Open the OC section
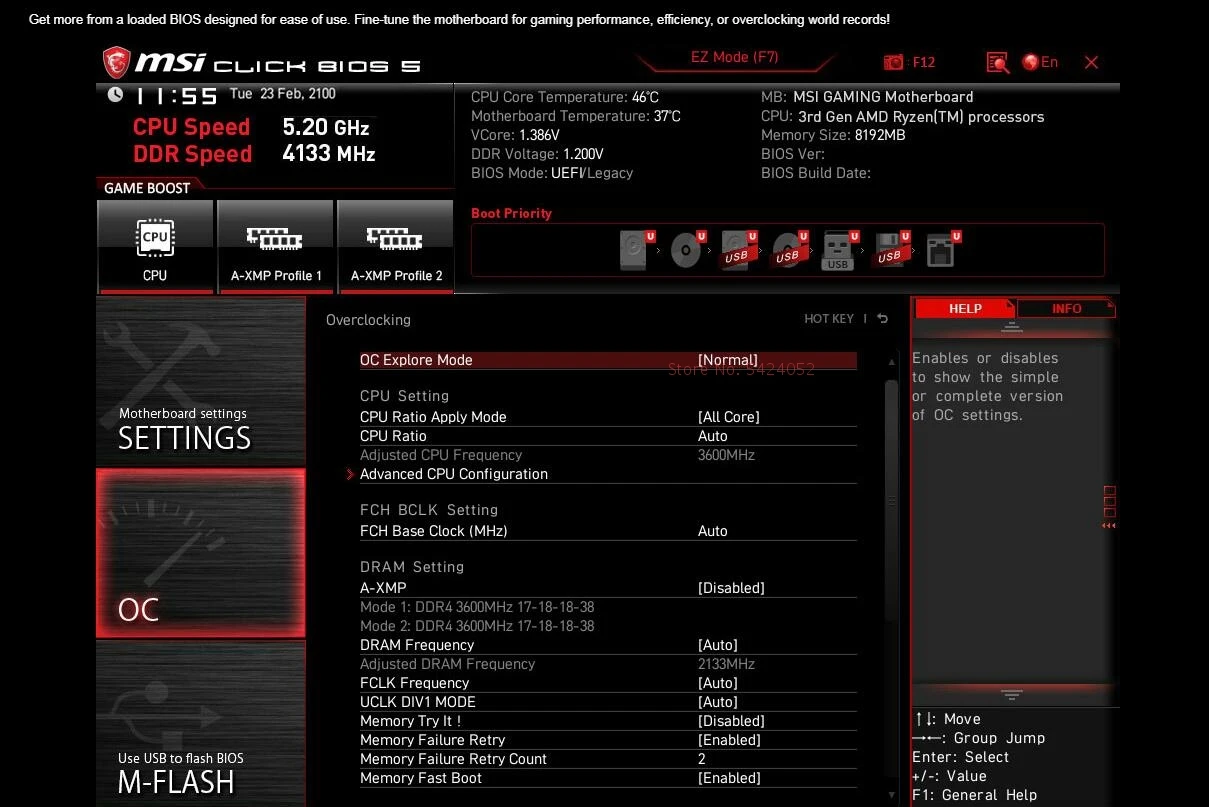Image resolution: width=1209 pixels, height=807 pixels. tap(201, 553)
